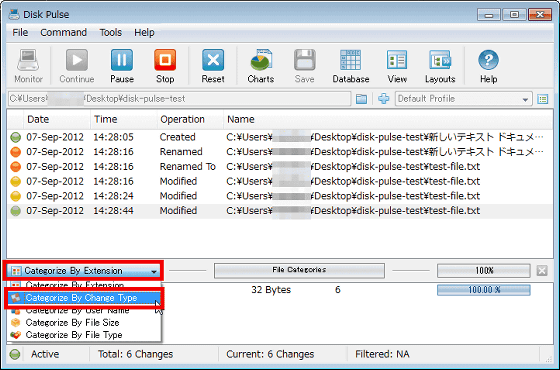Viewport: 560px width, 370px height.
Task: Select the row with time 14:28:05
Action: coord(280,137)
